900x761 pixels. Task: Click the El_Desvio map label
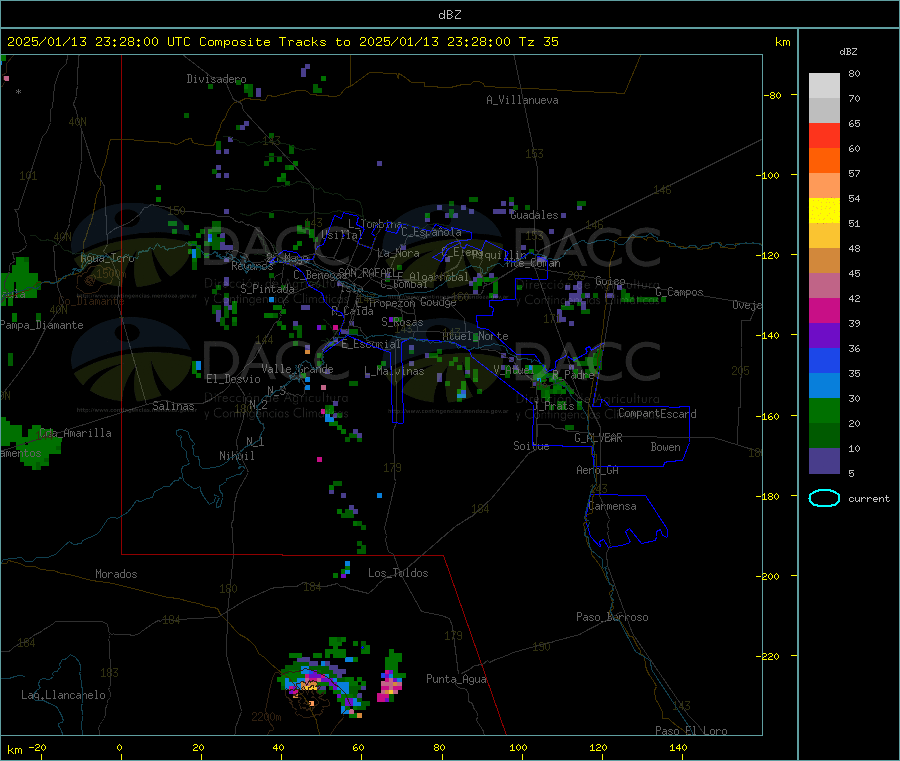234,379
